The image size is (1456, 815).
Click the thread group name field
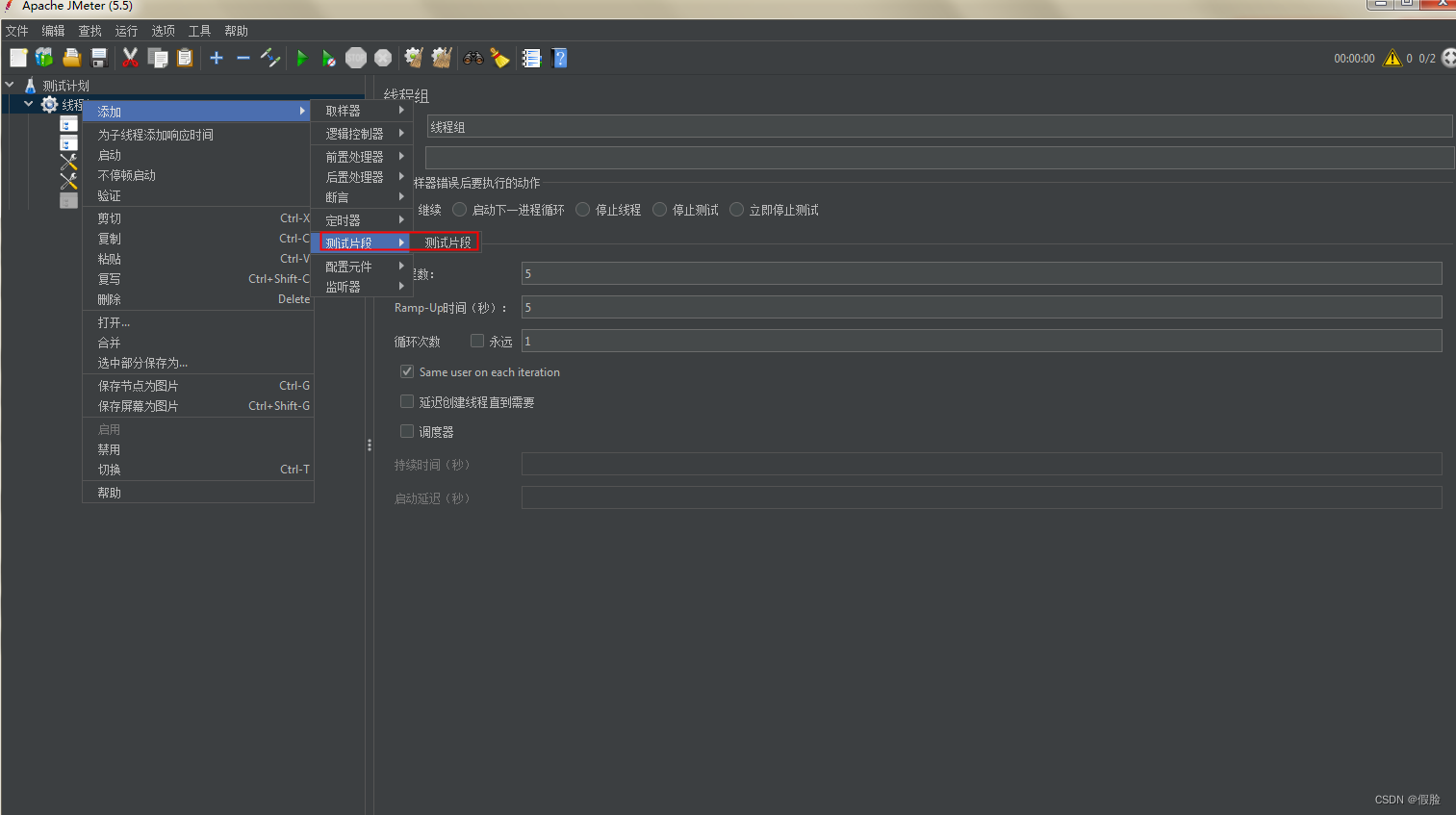tap(939, 126)
